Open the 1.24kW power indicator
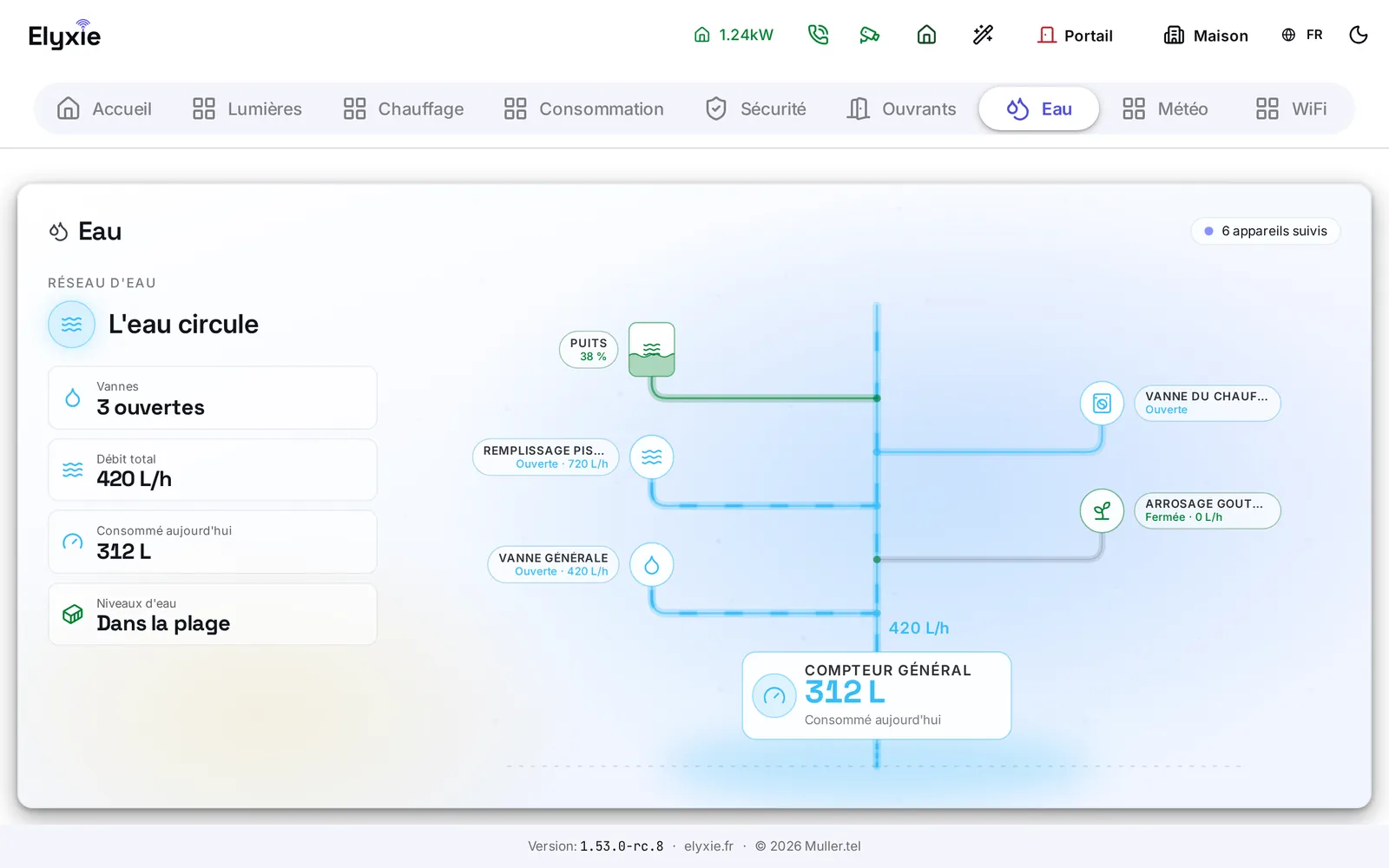The image size is (1389, 868). coord(734,35)
